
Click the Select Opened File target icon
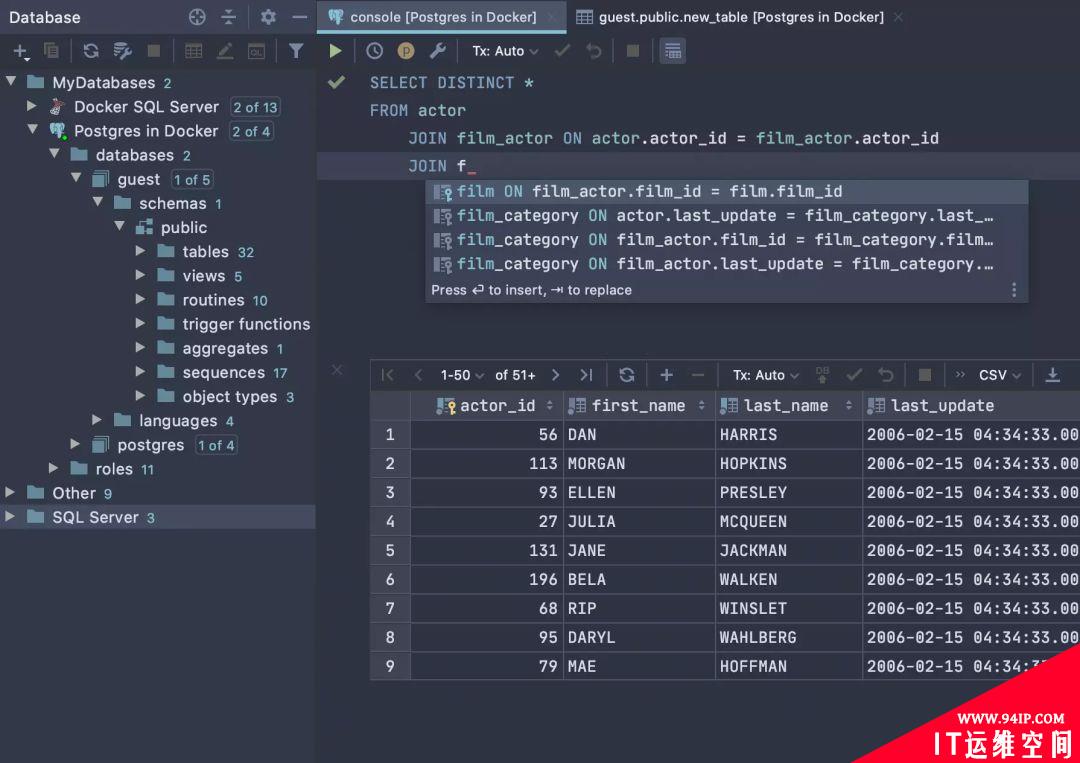[197, 17]
